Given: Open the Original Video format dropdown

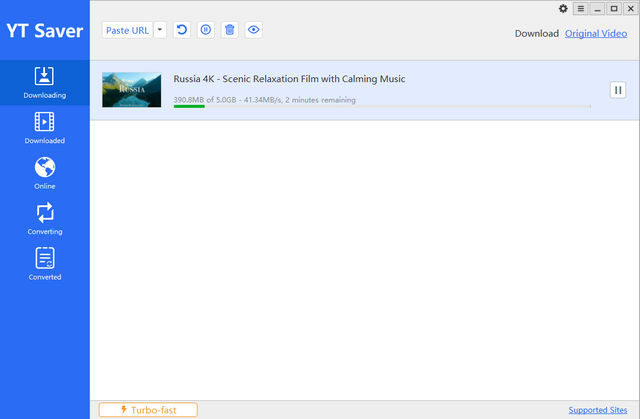Looking at the screenshot, I should pos(596,33).
